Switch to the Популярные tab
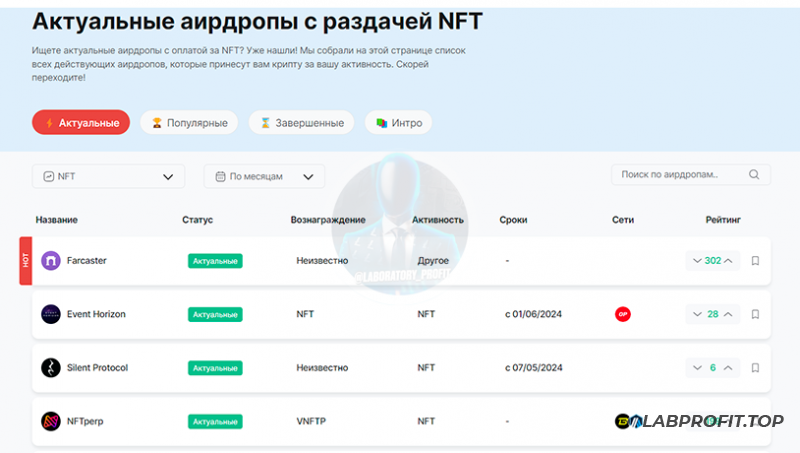The image size is (800, 453). 189,123
